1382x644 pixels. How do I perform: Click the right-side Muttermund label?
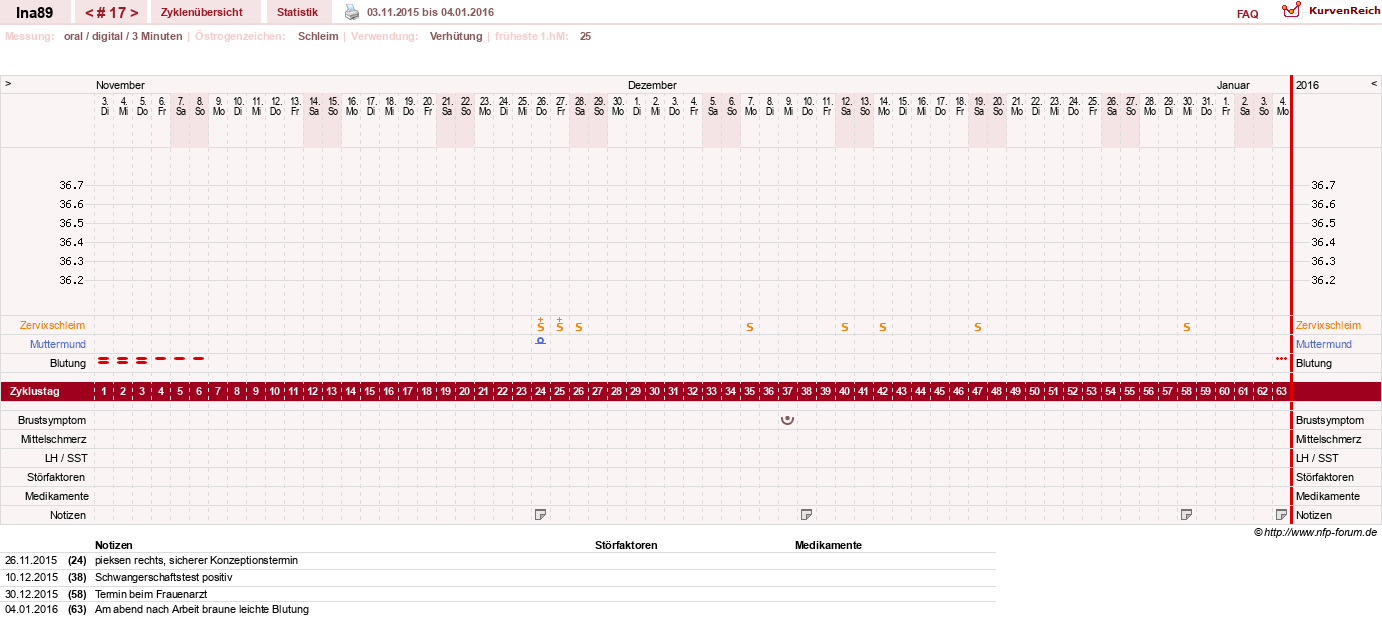1323,344
